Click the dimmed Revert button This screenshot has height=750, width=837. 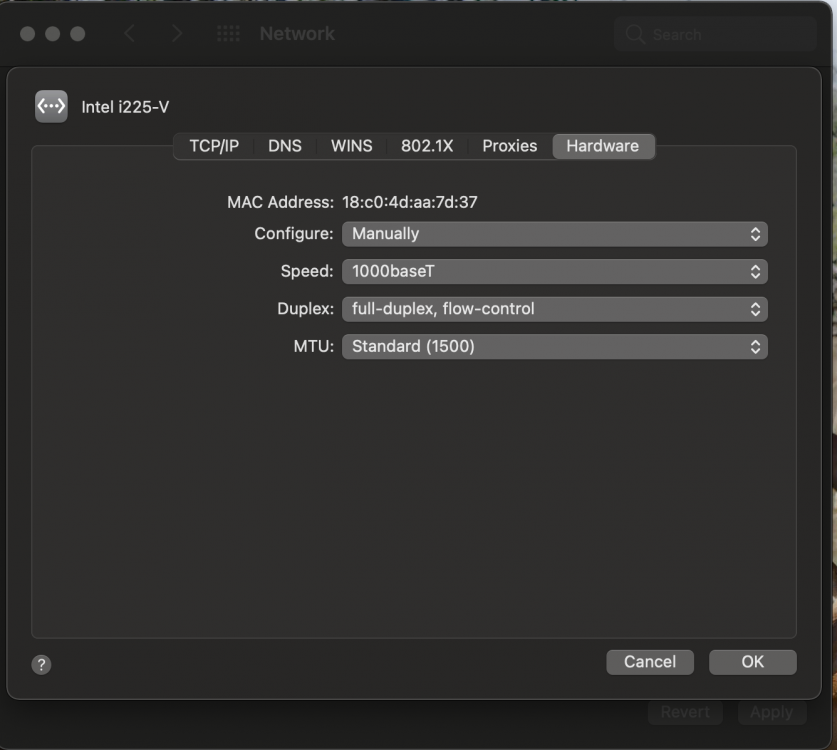pyautogui.click(x=685, y=712)
